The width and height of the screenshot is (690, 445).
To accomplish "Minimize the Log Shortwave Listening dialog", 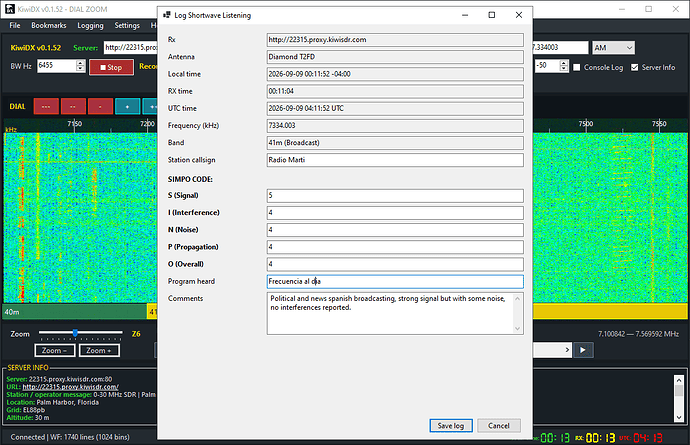I will point(465,15).
